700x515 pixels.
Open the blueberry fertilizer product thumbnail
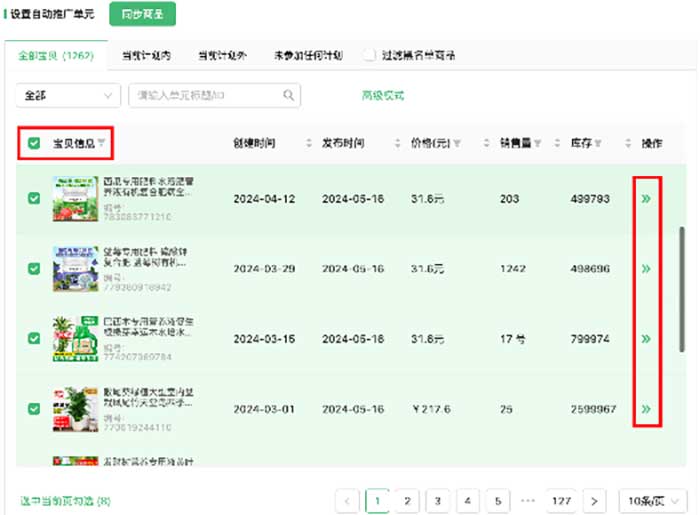point(75,269)
